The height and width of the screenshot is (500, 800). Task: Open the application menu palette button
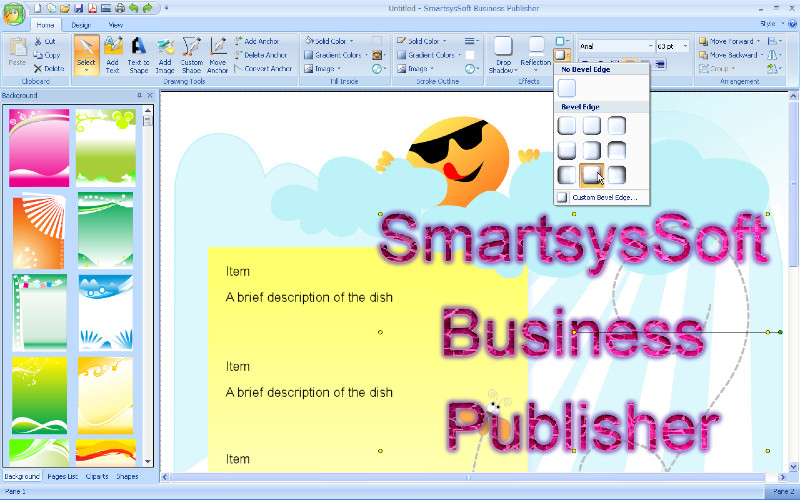(13, 13)
